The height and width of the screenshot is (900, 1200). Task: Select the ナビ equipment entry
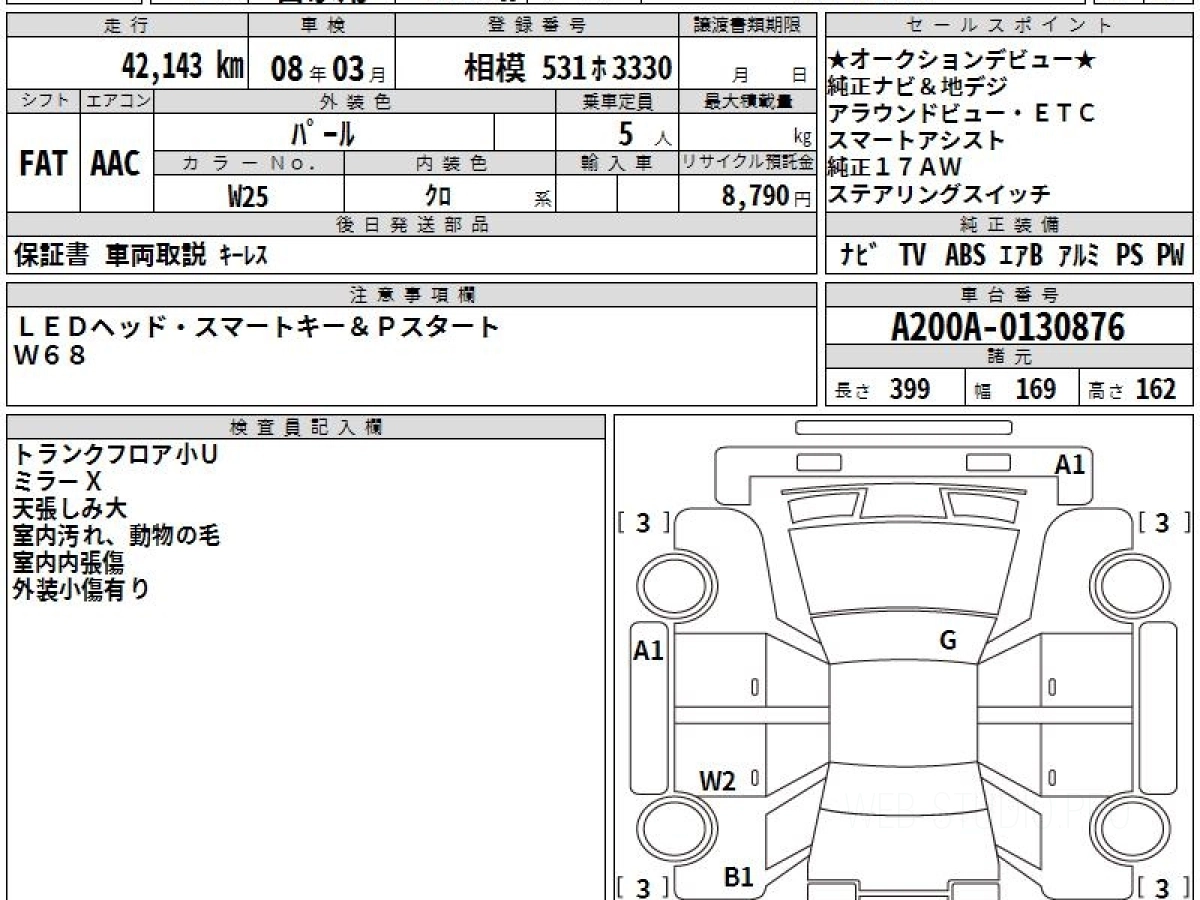[x=858, y=256]
